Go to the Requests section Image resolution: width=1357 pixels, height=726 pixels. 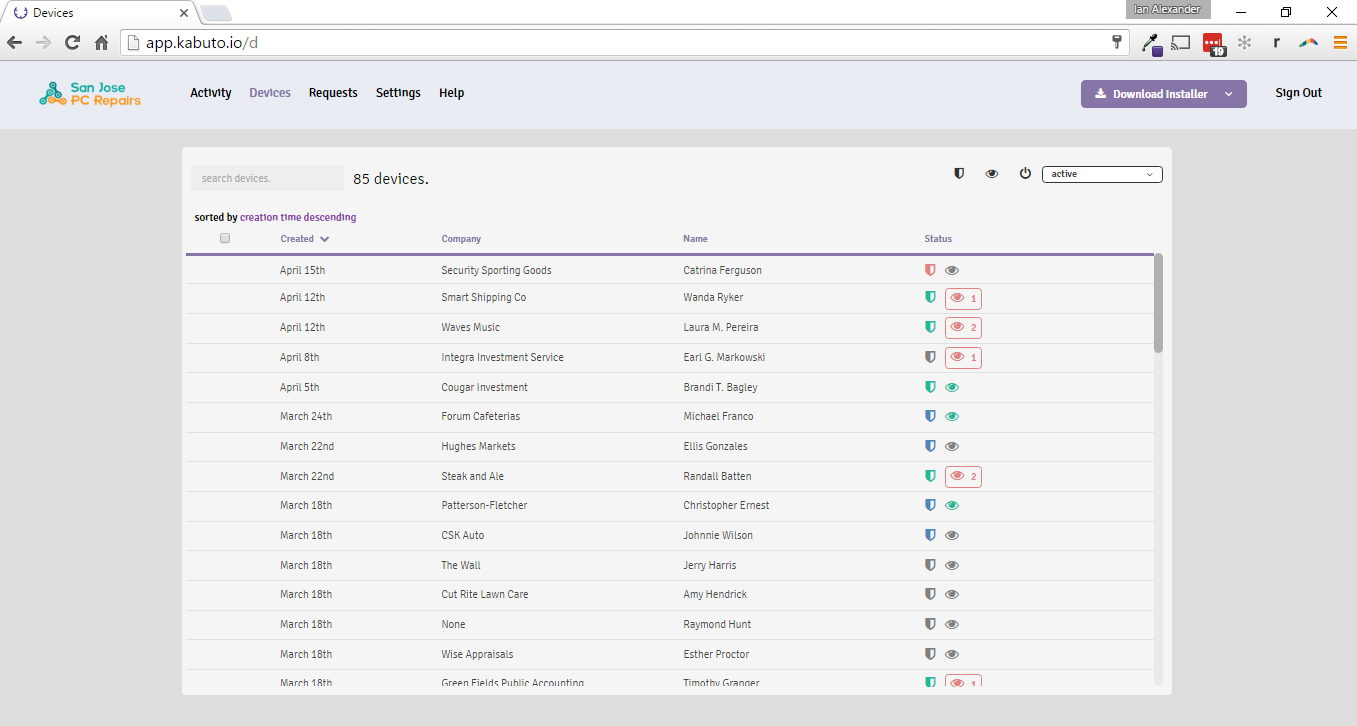(333, 93)
